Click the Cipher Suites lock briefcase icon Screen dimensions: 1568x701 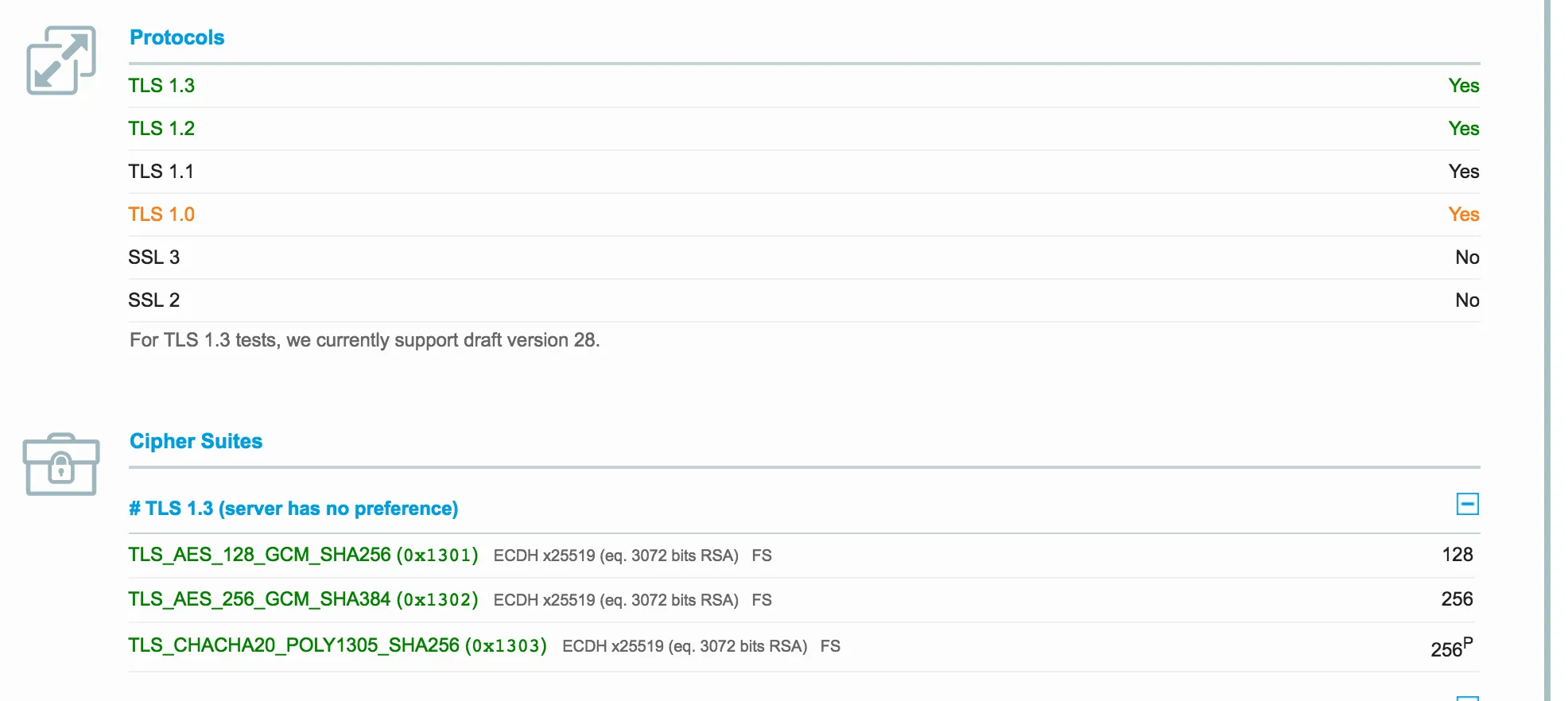[x=61, y=465]
